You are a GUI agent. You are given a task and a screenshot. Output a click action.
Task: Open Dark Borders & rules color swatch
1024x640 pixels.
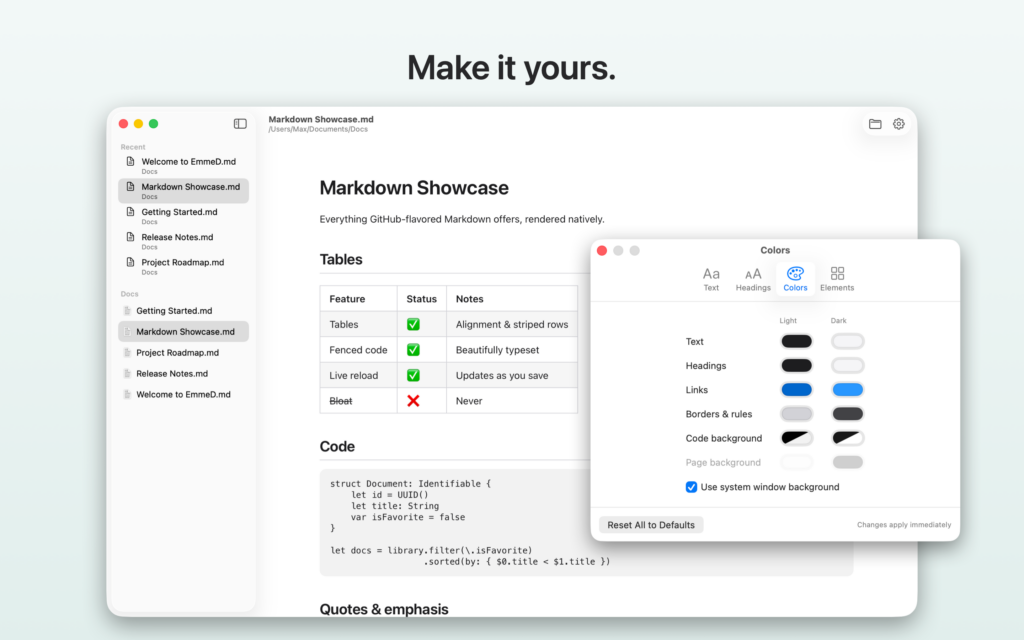click(x=847, y=414)
